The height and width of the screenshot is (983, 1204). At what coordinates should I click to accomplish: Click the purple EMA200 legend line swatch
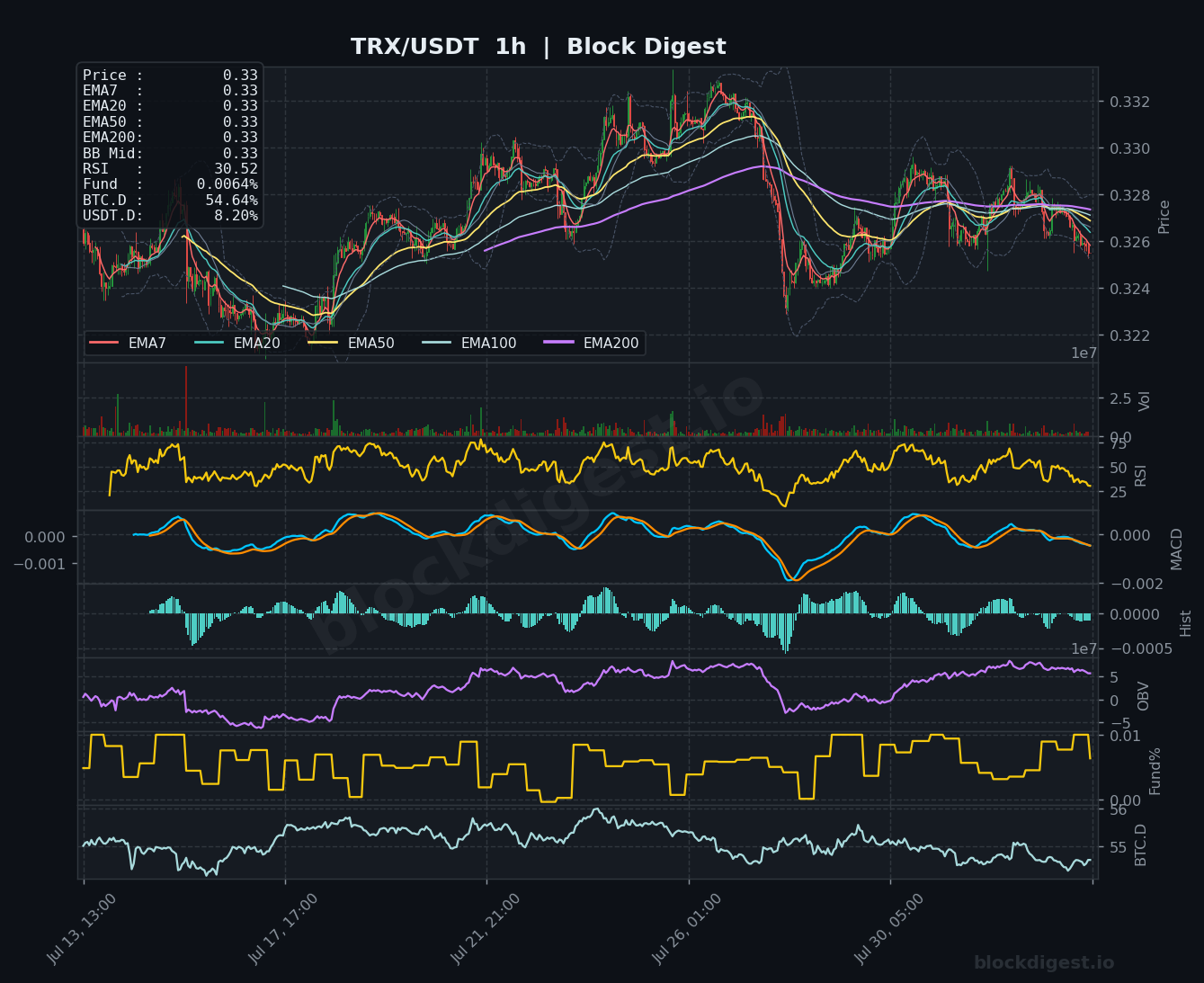(559, 344)
